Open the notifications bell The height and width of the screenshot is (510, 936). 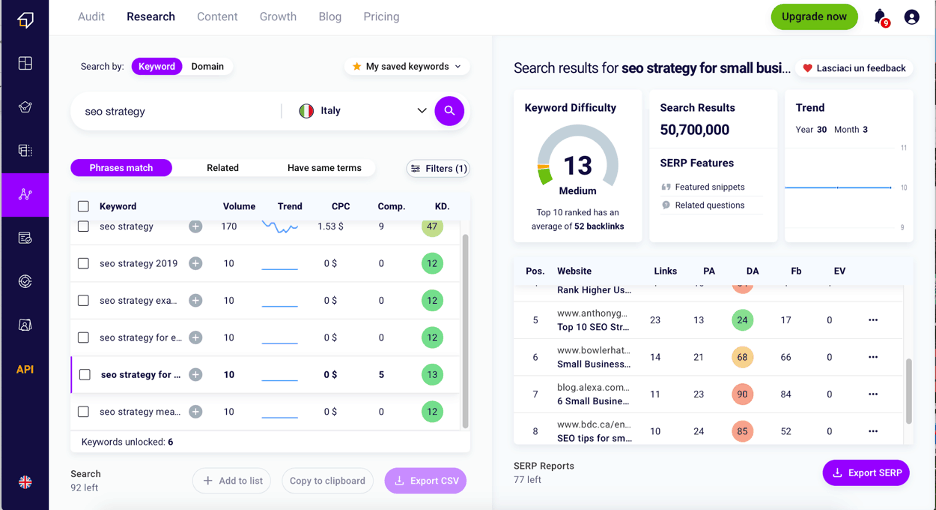tap(880, 17)
